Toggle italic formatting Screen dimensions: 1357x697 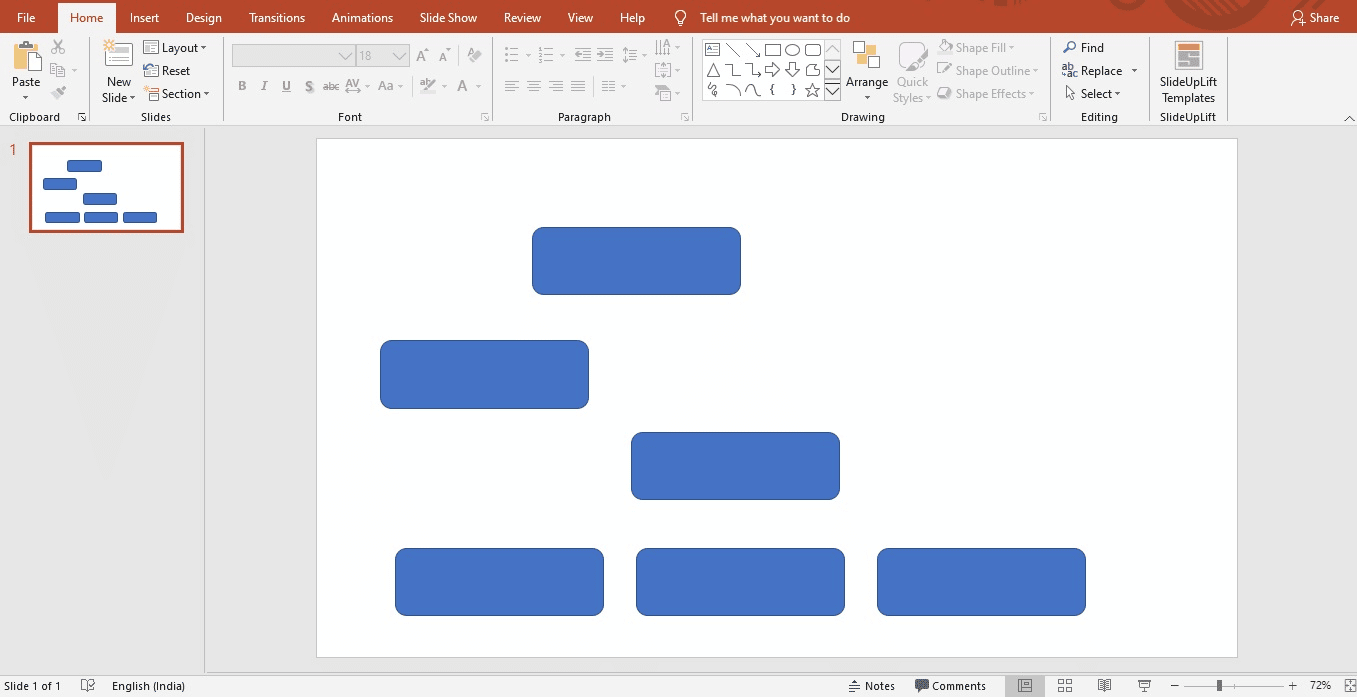click(263, 86)
